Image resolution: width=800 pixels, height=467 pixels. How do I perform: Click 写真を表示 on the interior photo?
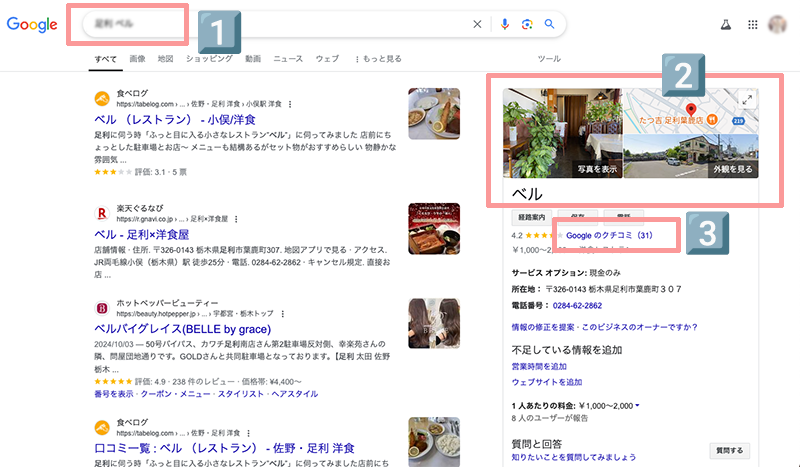point(597,169)
